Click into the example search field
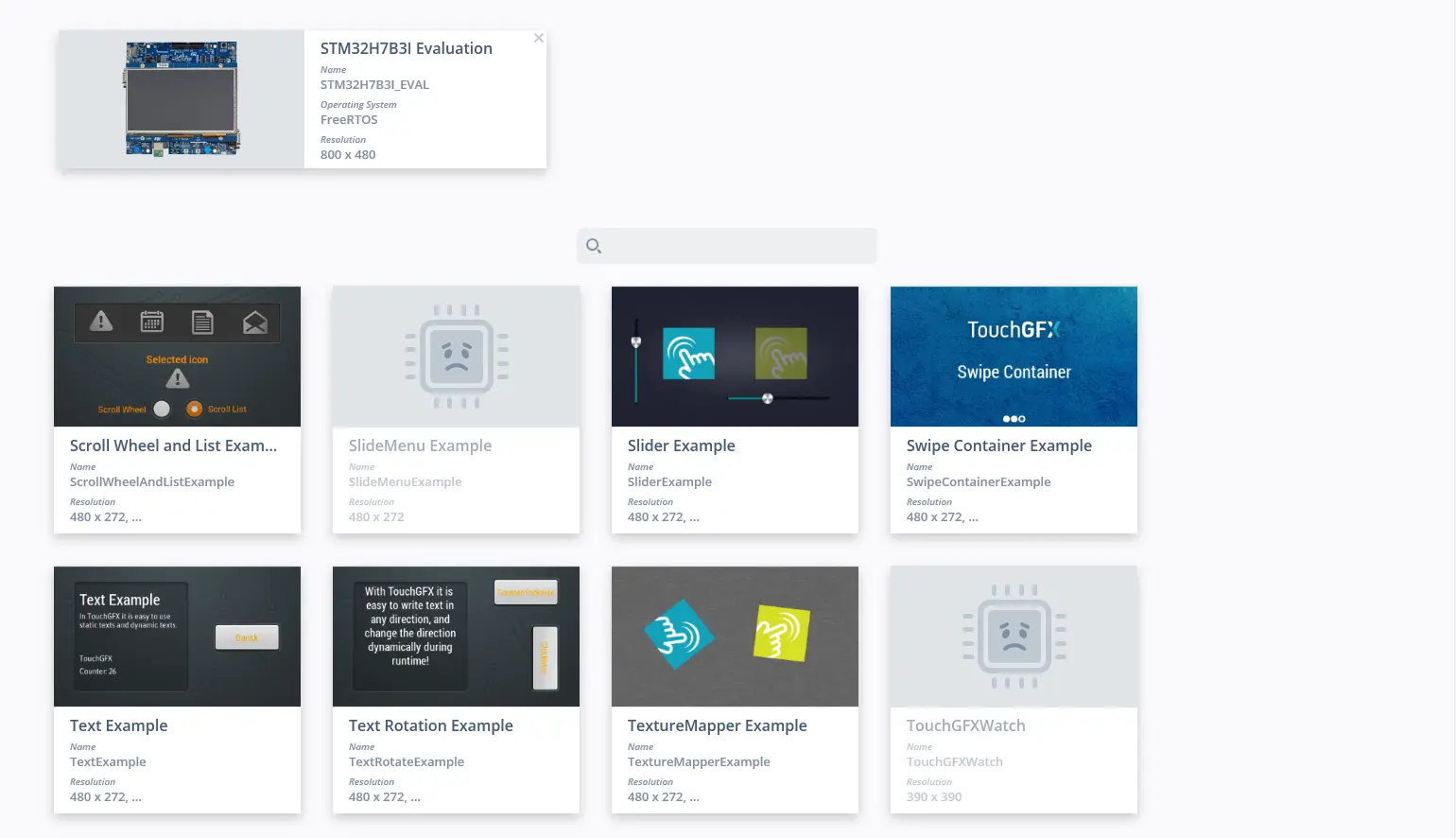Screen dimensions: 1456x838 click(737, 246)
